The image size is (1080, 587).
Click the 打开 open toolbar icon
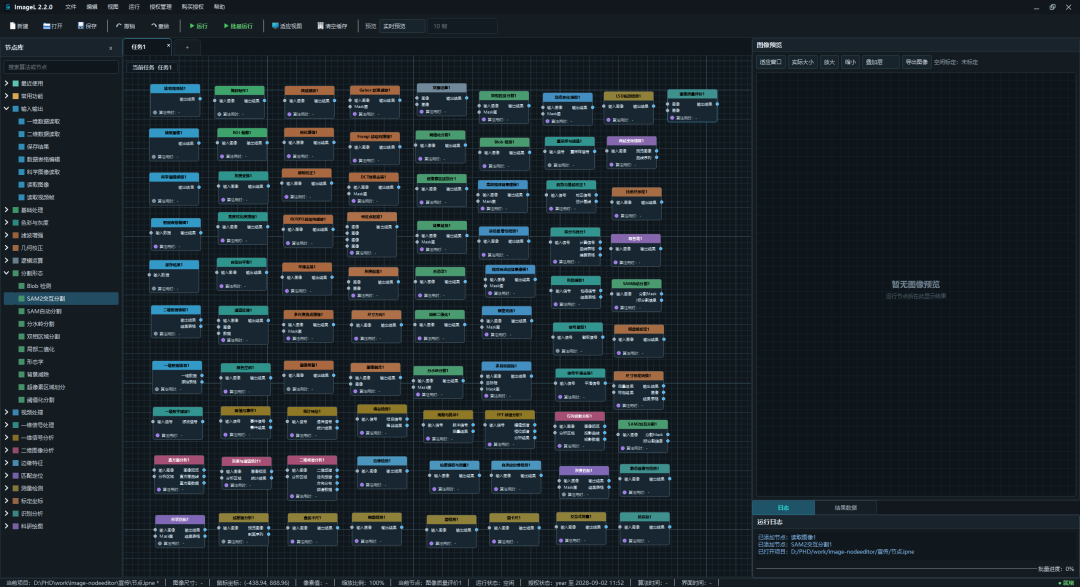click(53, 26)
